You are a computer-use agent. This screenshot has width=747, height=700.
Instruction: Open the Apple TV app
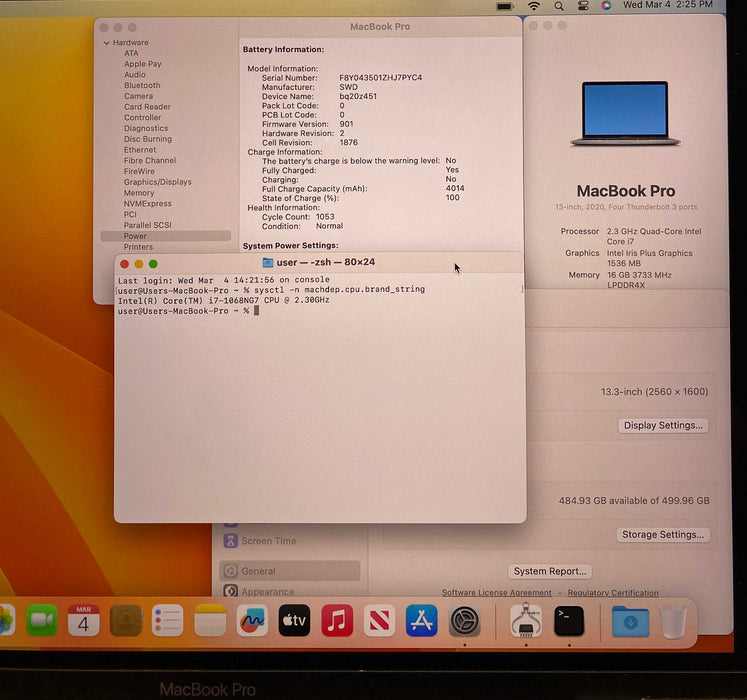click(x=294, y=620)
